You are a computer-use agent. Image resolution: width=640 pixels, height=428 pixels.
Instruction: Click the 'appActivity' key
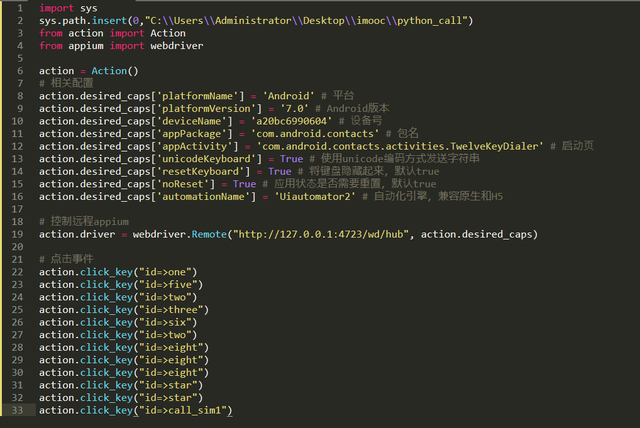[194, 146]
